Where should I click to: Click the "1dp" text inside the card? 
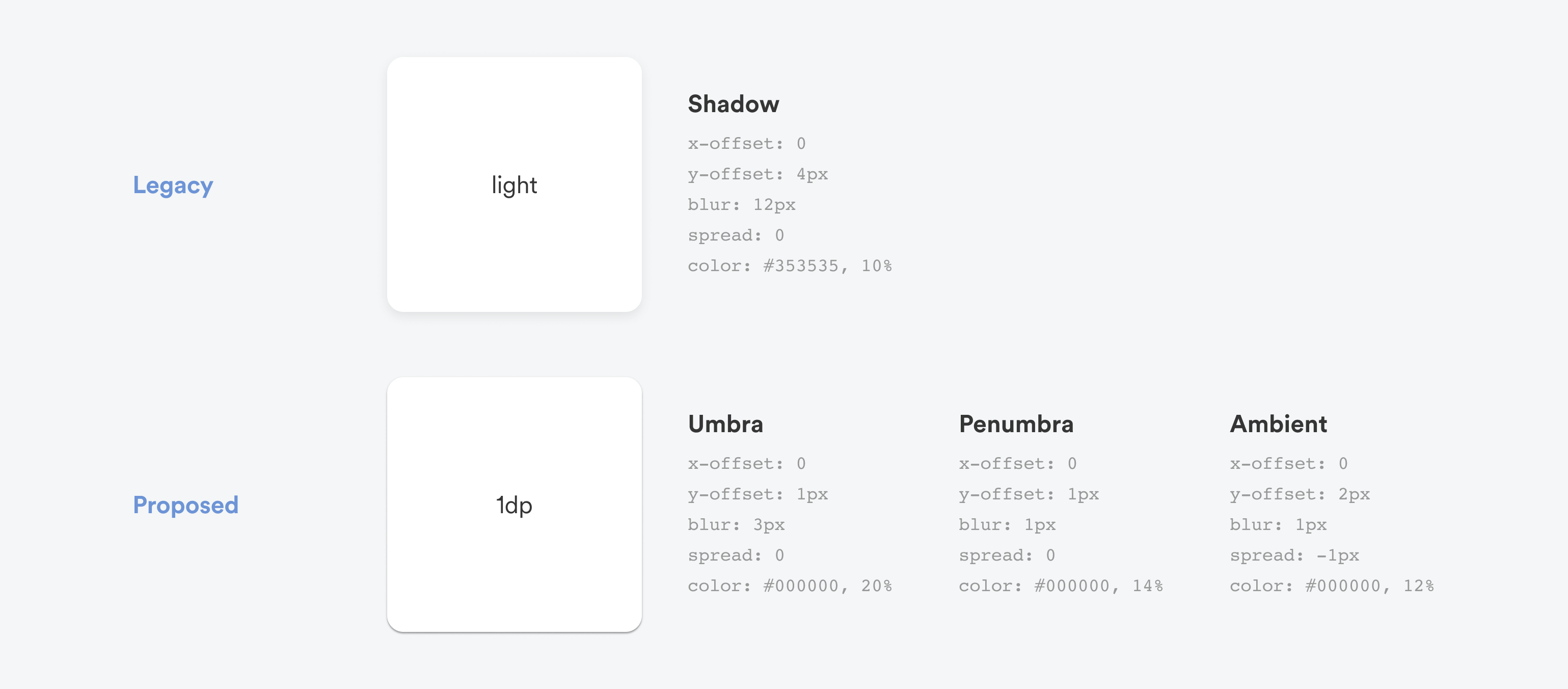(x=515, y=505)
